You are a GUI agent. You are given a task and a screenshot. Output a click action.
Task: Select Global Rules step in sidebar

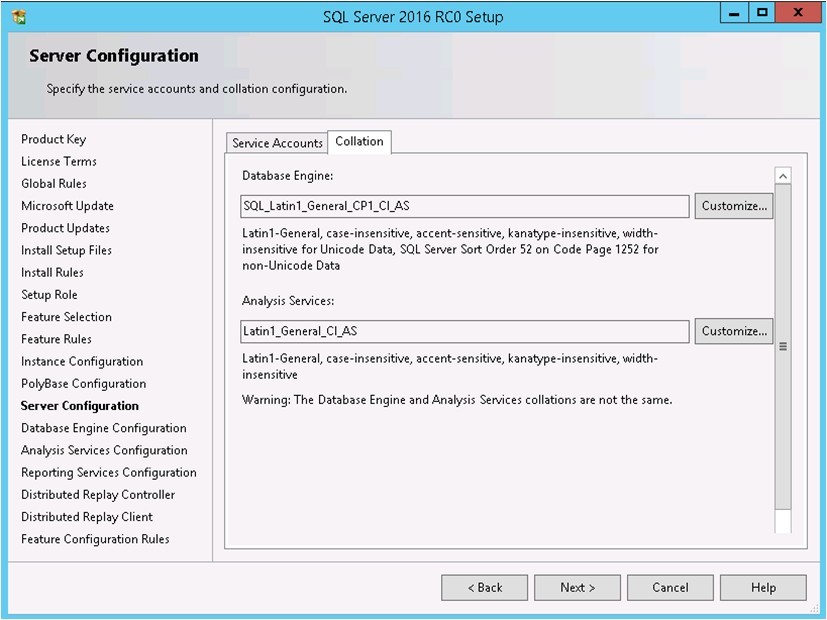point(54,183)
